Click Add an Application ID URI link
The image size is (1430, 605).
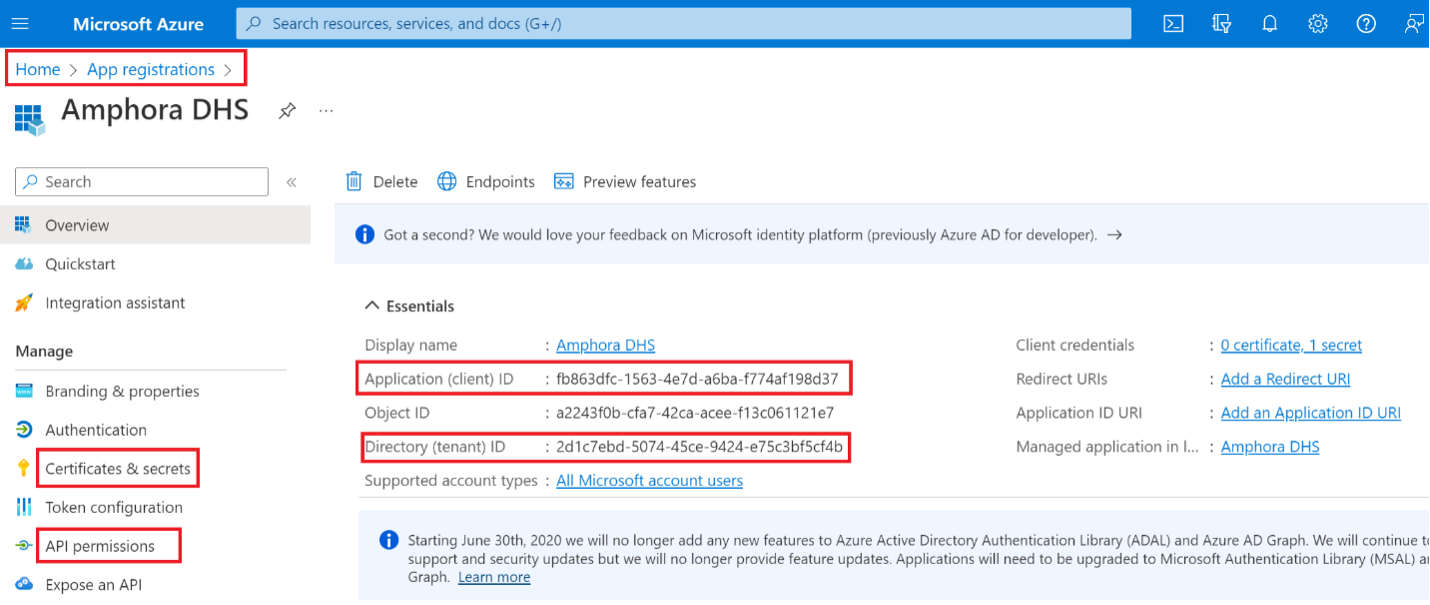pos(1311,413)
